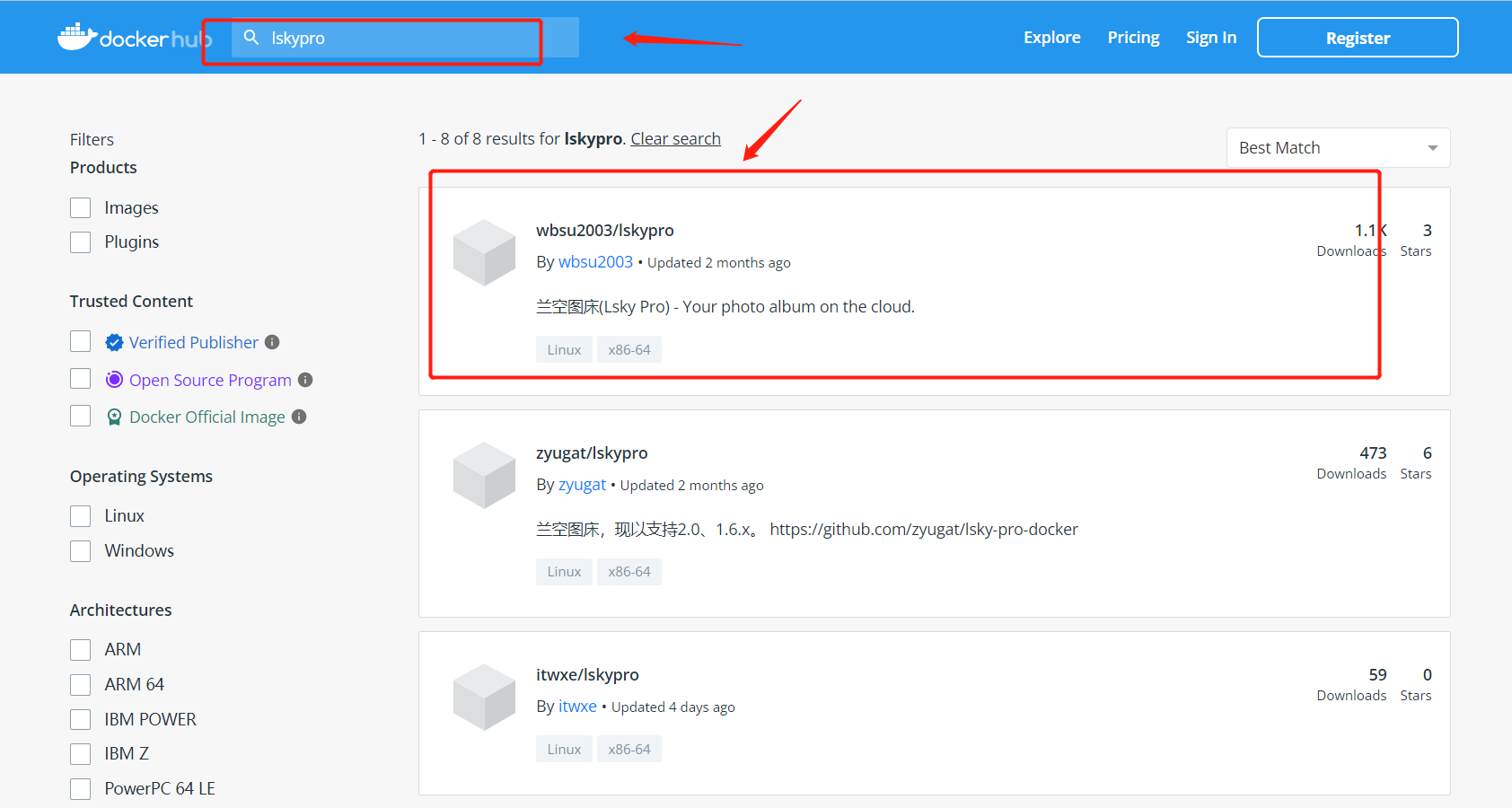The height and width of the screenshot is (808, 1512).
Task: Click the Open Source Program circle icon
Action: [x=114, y=380]
